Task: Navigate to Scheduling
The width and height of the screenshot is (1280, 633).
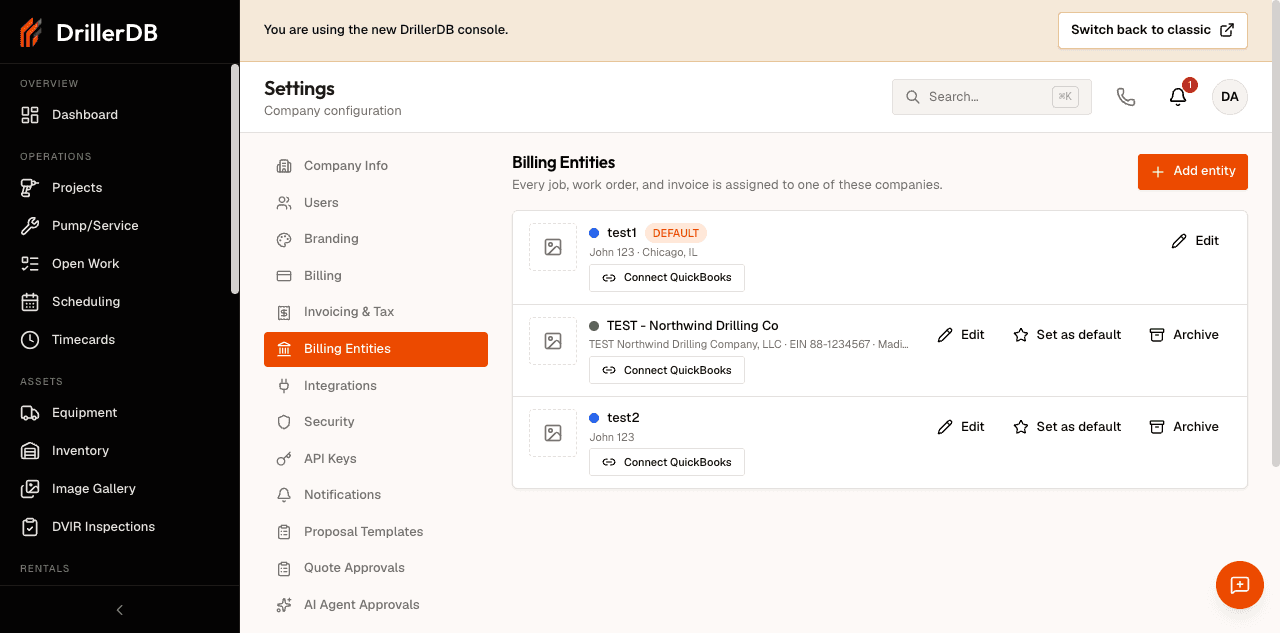Action: point(120,302)
